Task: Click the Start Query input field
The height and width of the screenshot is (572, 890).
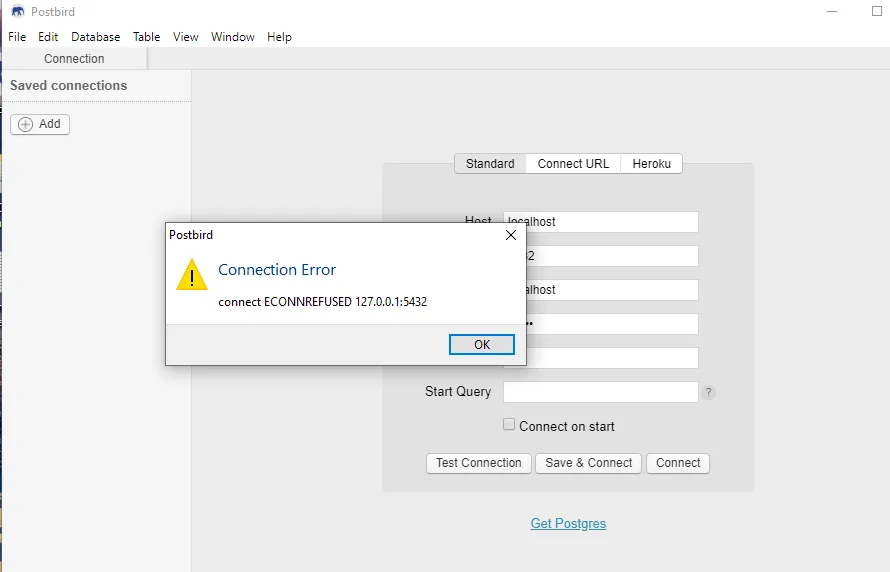Action: coord(601,392)
